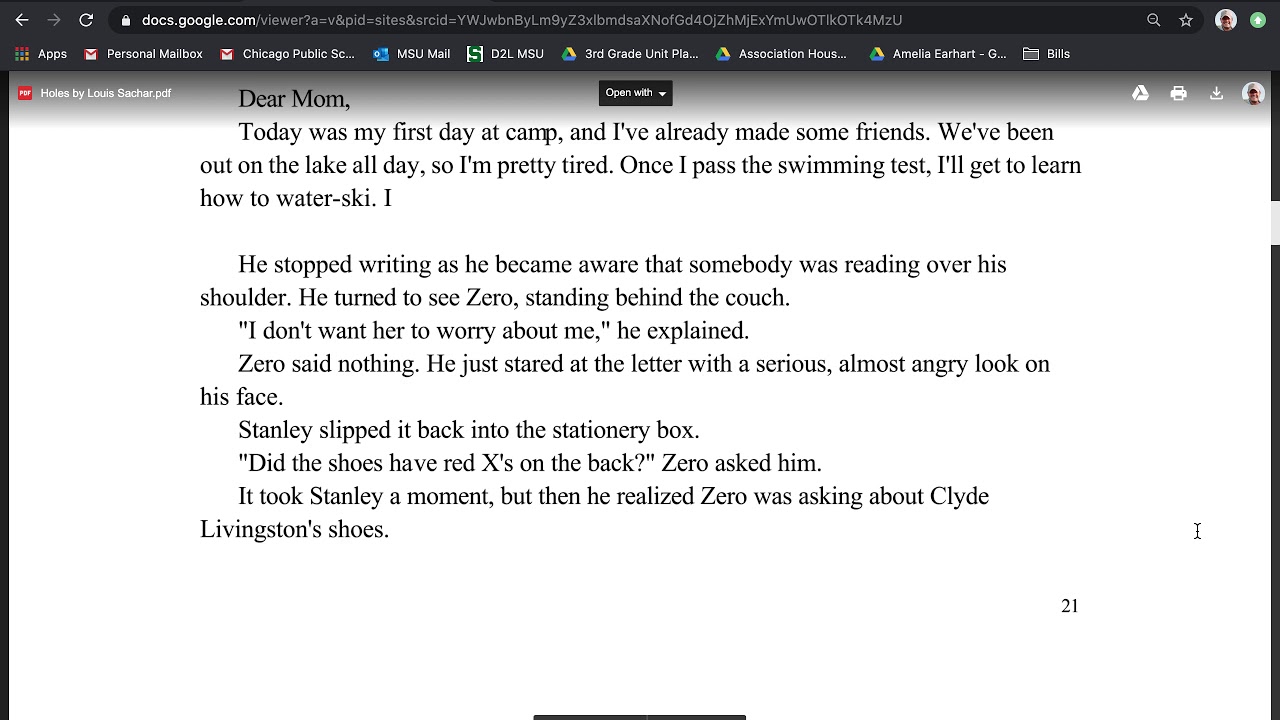Click the Add to Google Drive icon
Viewport: 1280px width, 720px height.
[1140, 93]
